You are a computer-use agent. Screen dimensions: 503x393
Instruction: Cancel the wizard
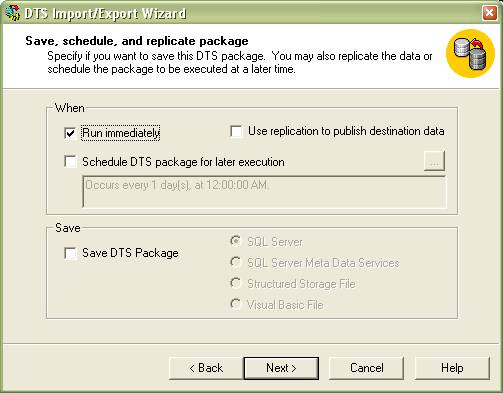366,368
